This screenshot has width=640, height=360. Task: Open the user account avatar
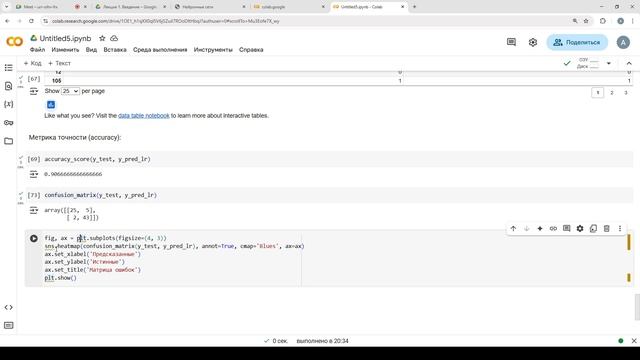tap(623, 42)
